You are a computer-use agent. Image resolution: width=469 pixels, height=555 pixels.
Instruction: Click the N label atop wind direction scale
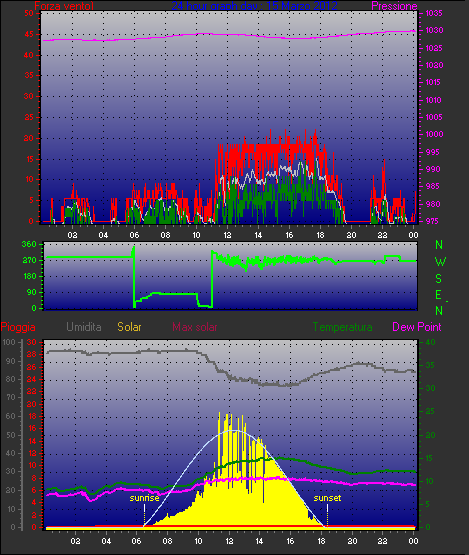[439, 245]
